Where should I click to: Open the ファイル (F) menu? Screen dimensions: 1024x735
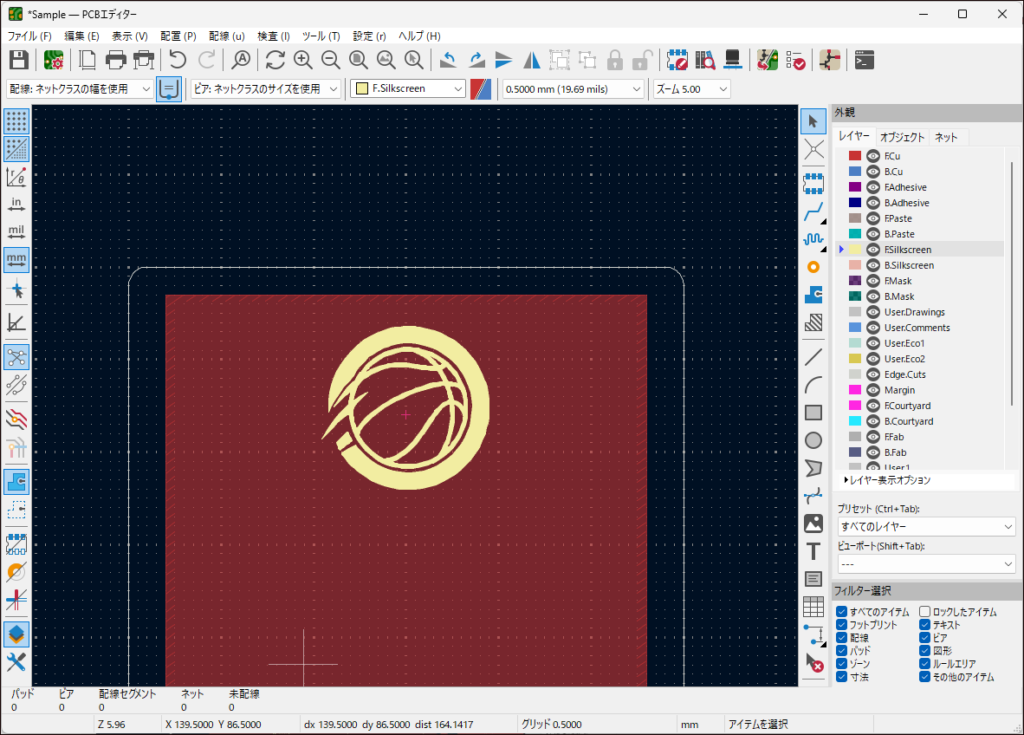[x=30, y=36]
